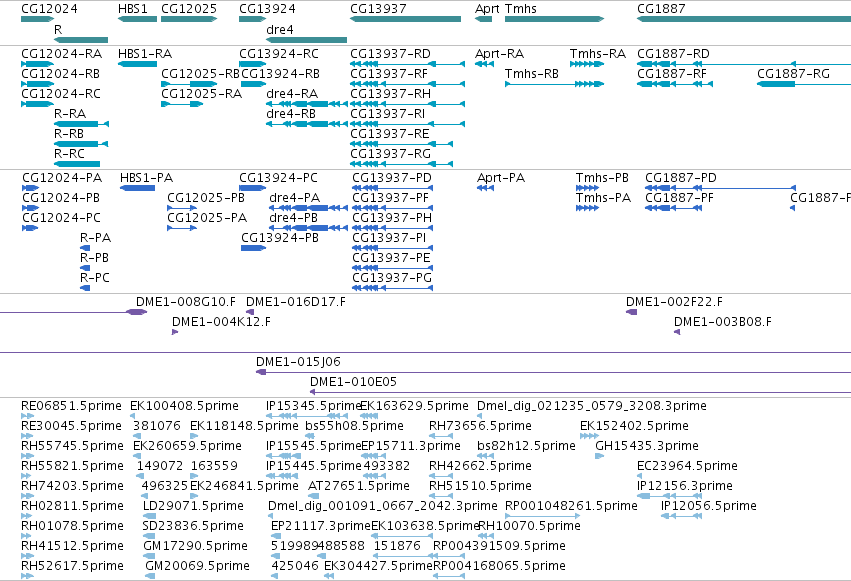
Task: Select EST RH73656.5prime
Action: [480, 426]
